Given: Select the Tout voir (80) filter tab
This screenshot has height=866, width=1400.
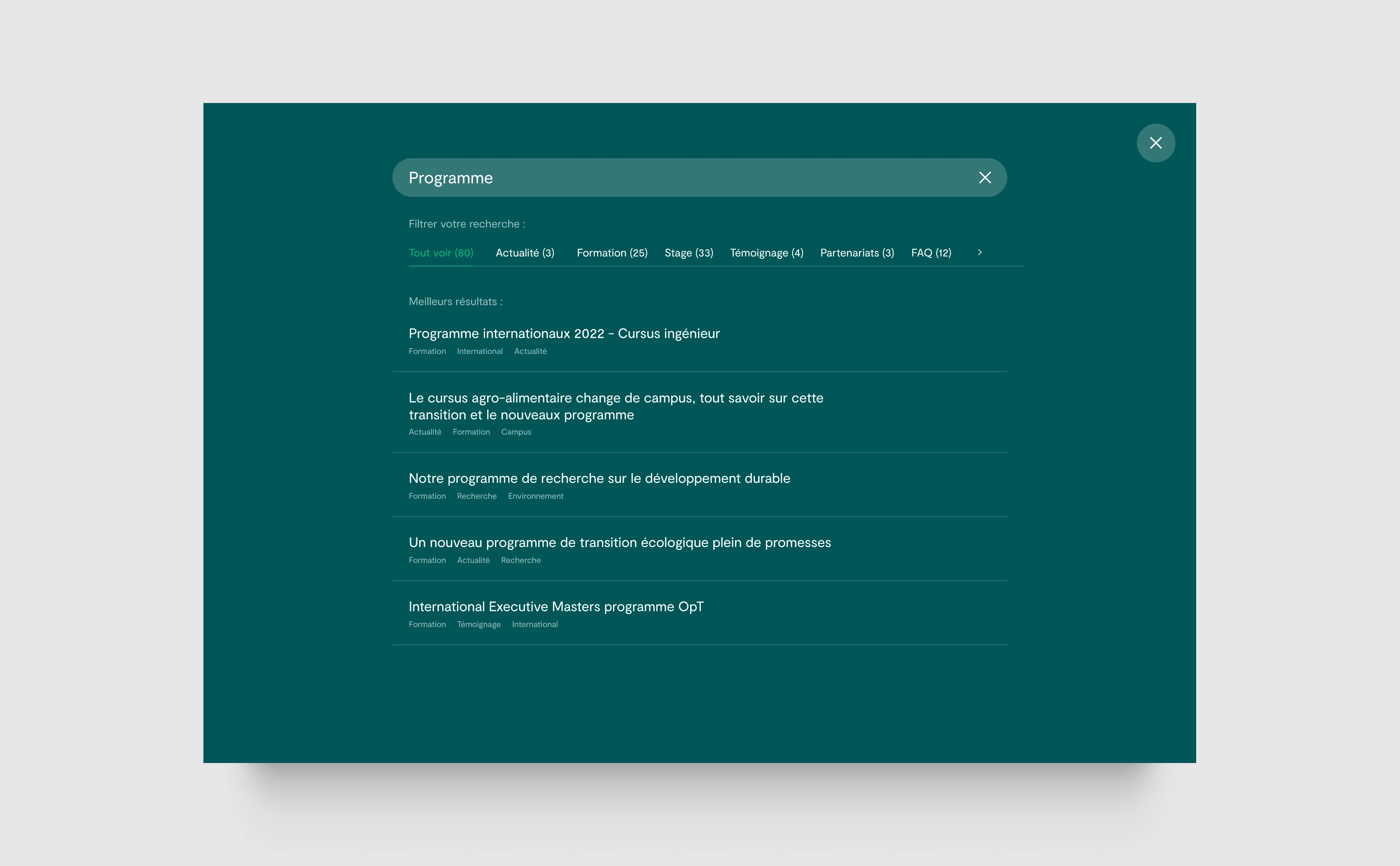Looking at the screenshot, I should (x=441, y=253).
